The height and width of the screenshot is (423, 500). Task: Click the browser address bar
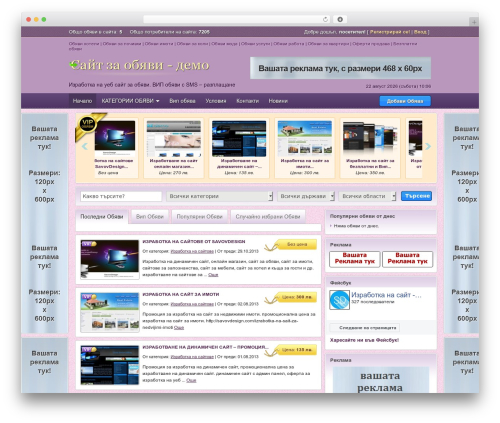237,20
